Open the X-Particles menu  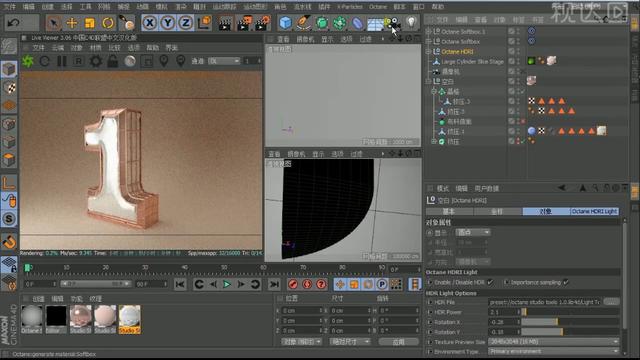(349, 7)
